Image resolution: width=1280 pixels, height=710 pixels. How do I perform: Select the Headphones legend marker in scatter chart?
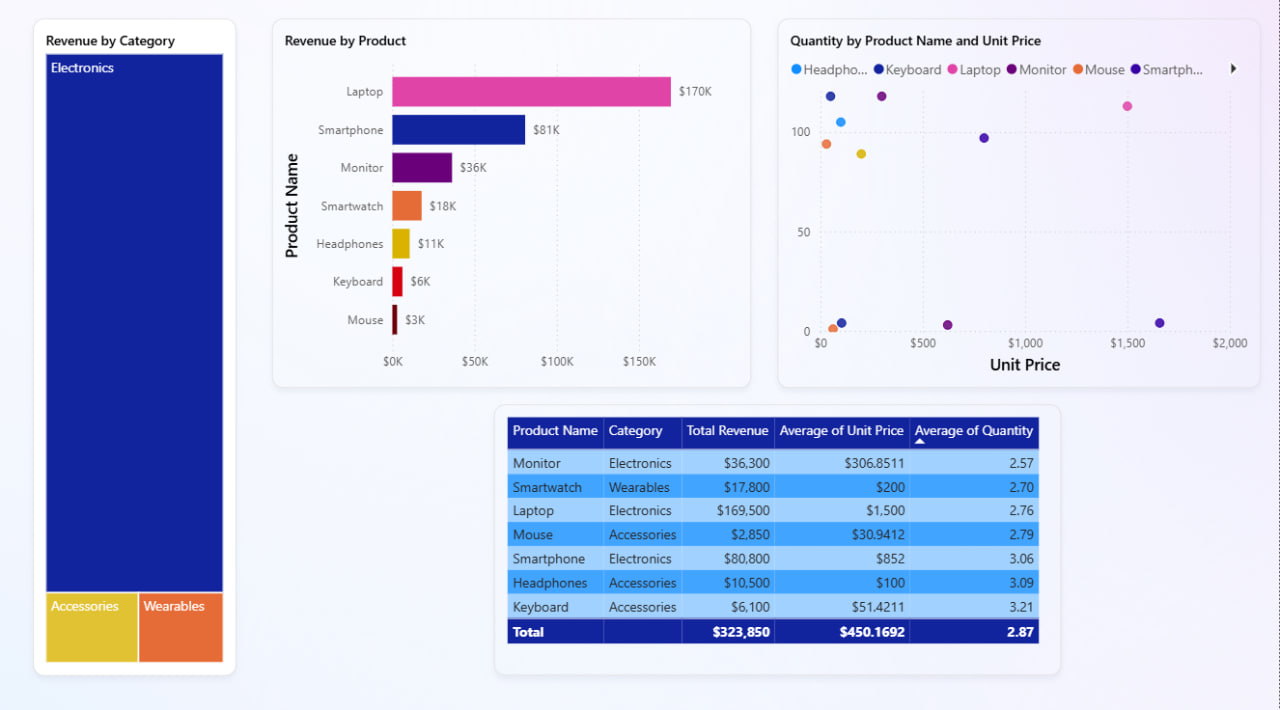coord(796,70)
